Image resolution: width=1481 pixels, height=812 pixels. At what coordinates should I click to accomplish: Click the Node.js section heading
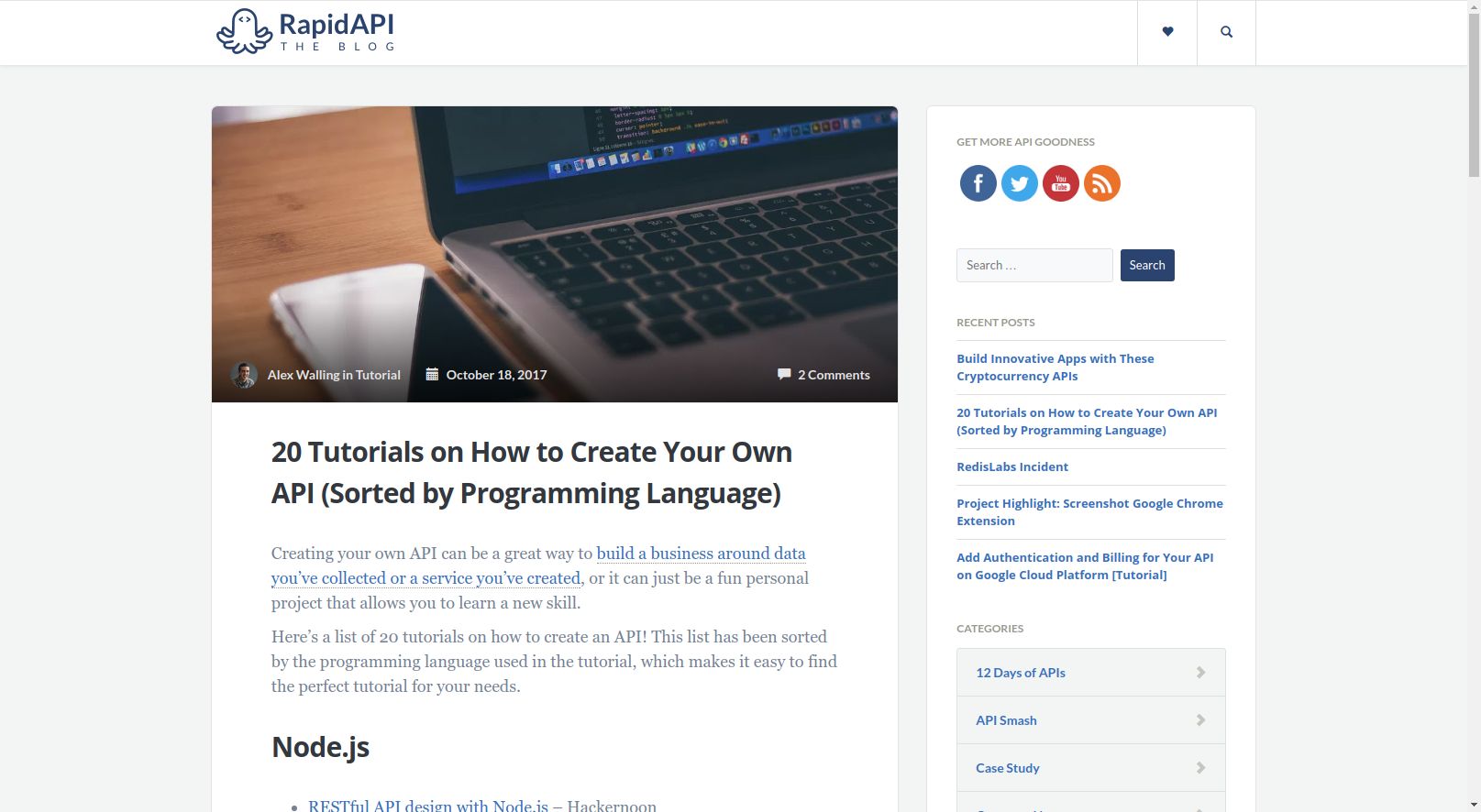tap(320, 747)
